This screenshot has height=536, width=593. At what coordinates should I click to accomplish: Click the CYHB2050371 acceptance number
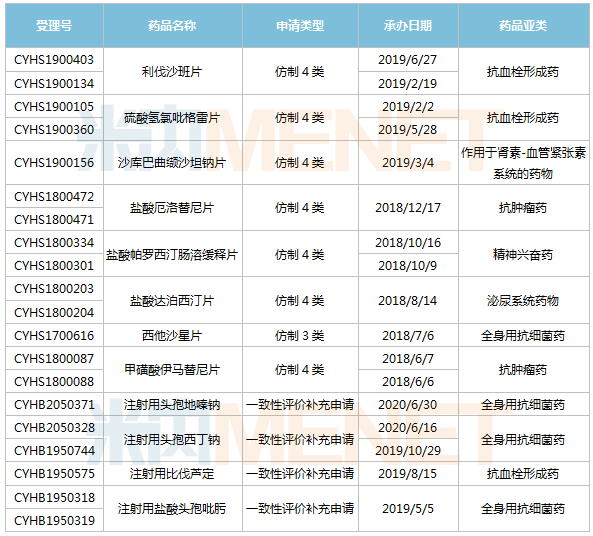(x=54, y=404)
